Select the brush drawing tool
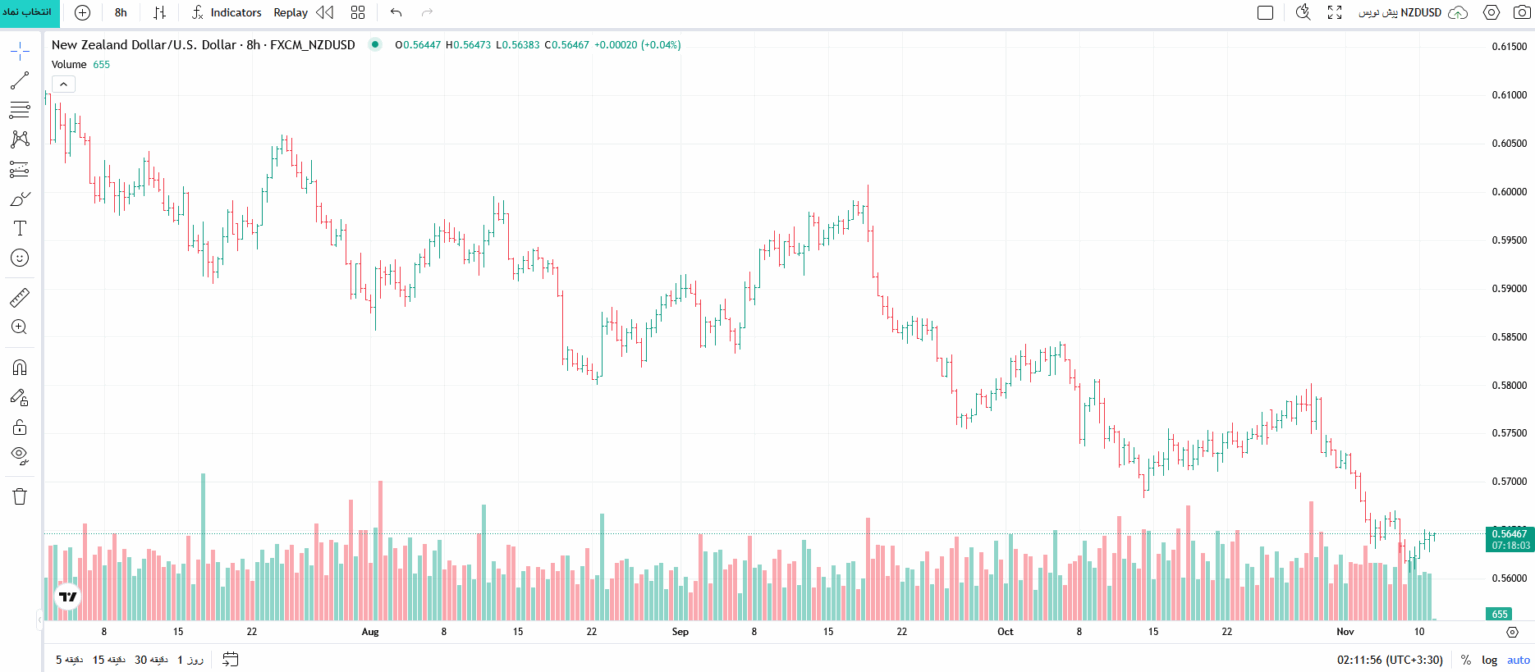The image size is (1535, 672). tap(20, 199)
